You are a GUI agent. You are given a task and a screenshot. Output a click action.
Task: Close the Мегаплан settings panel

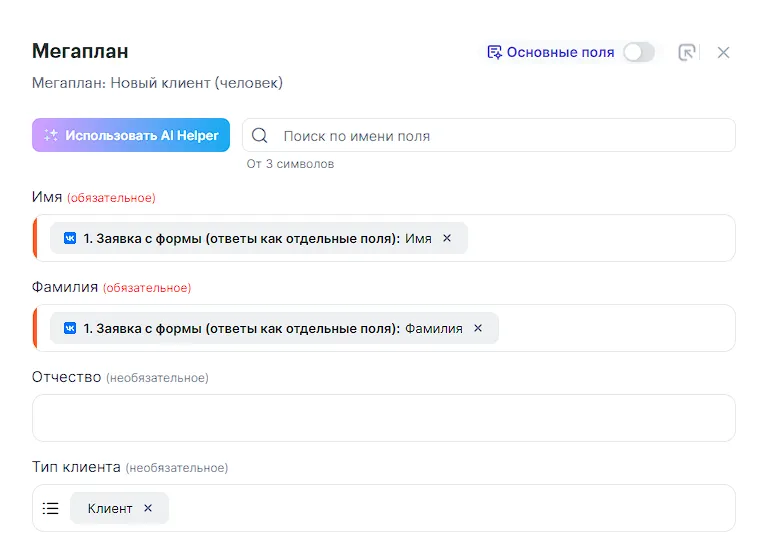click(724, 52)
